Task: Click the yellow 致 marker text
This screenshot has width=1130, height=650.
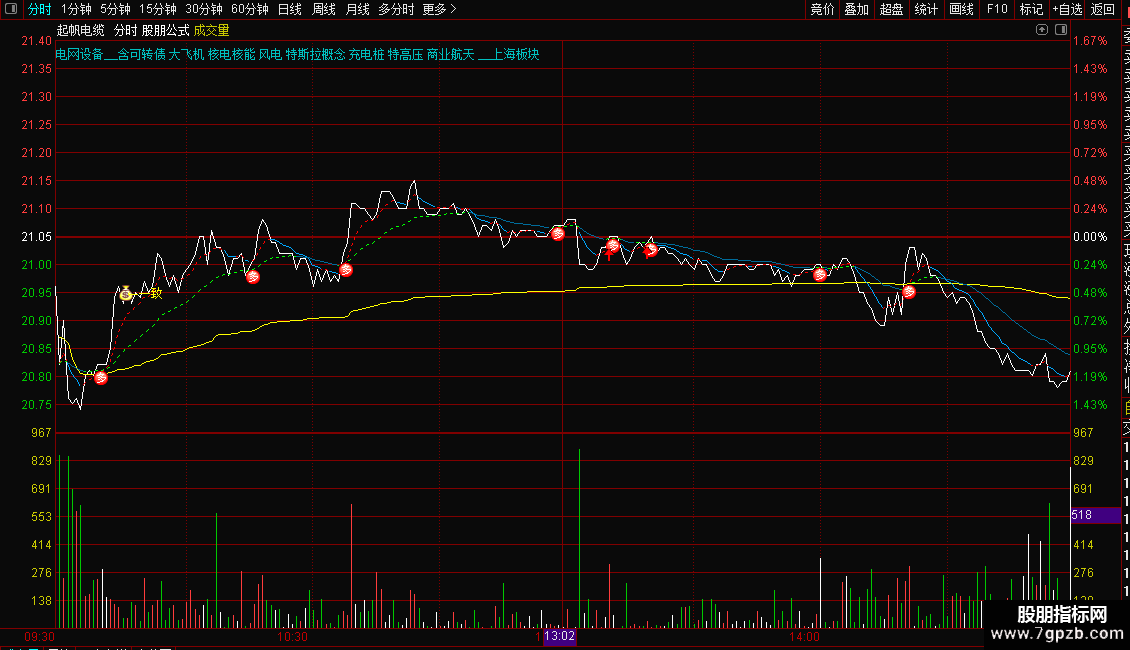Action: (x=156, y=293)
